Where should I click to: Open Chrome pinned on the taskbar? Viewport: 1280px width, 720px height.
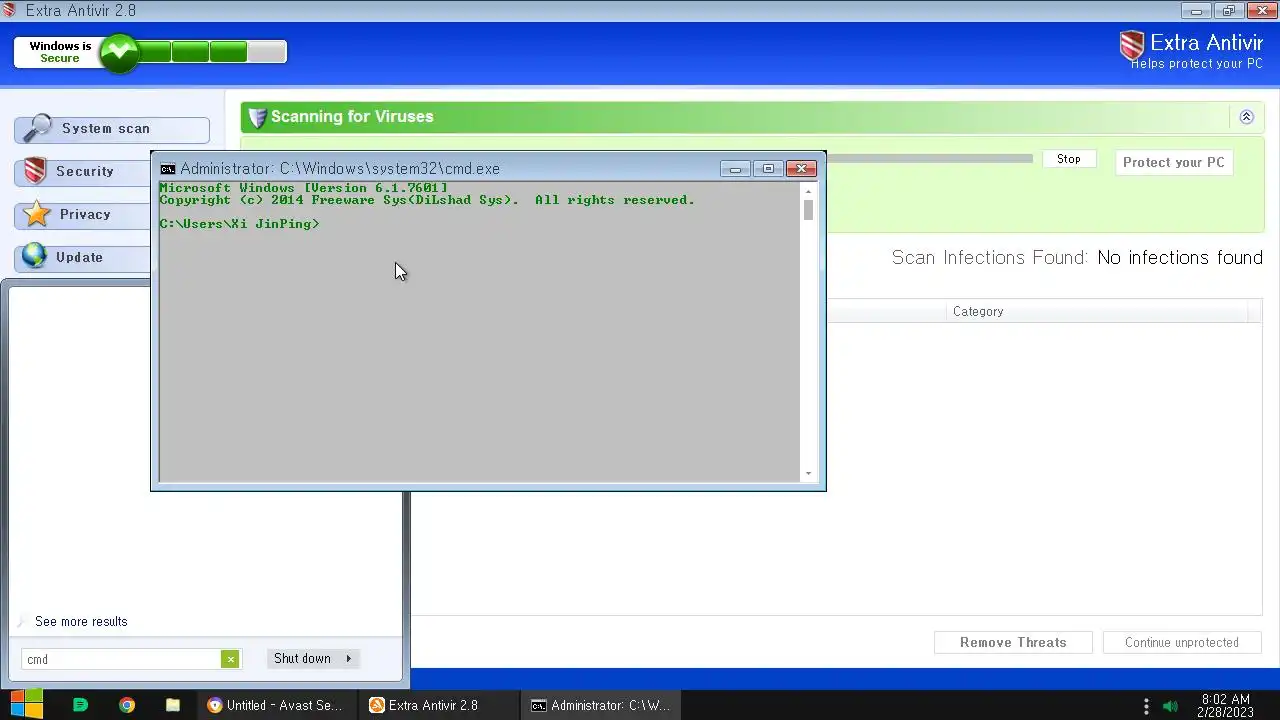click(127, 705)
